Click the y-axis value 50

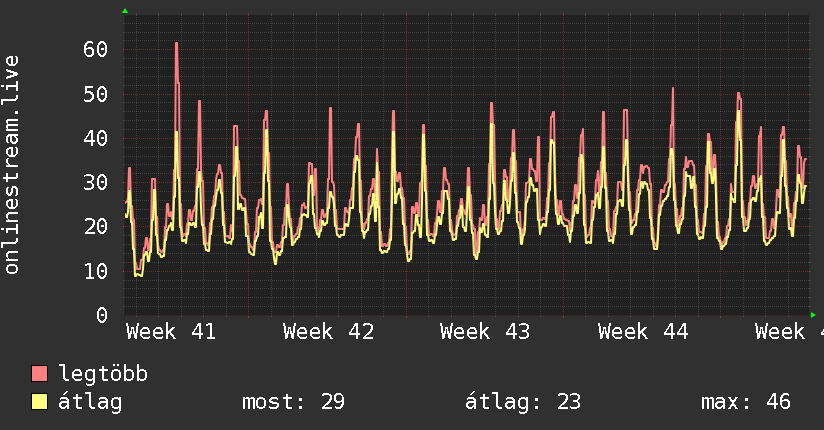pos(96,95)
